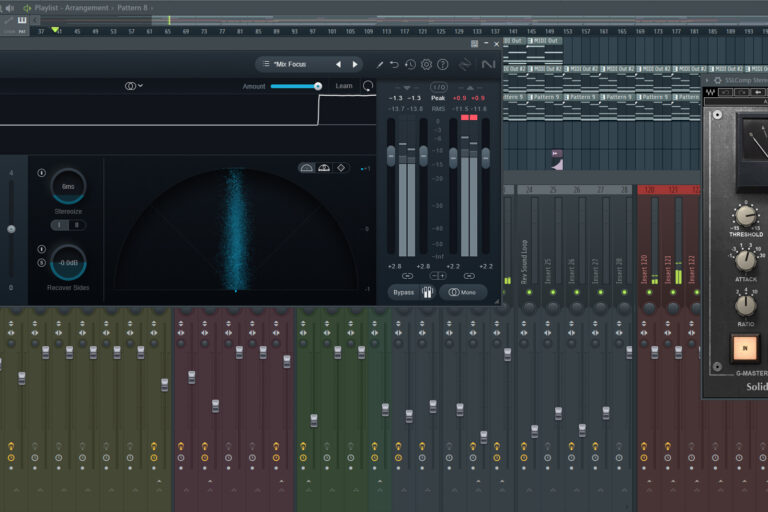Select Stereoize mode I
768x512 pixels.
(x=60, y=225)
